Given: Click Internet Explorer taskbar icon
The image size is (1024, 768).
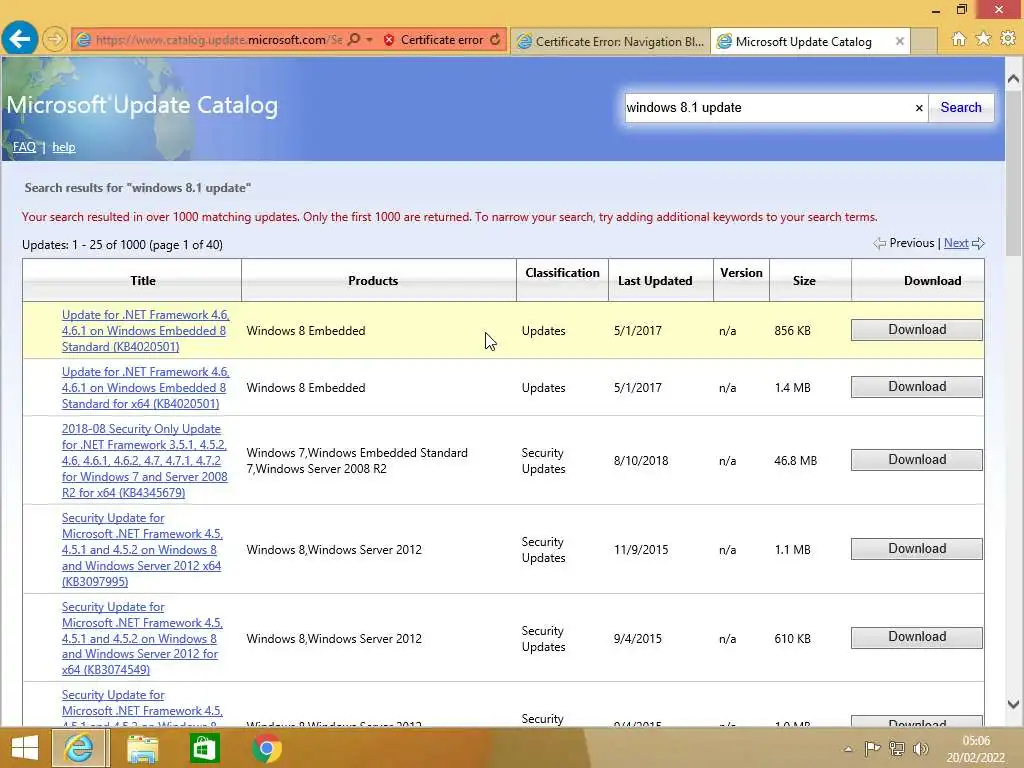Looking at the screenshot, I should (79, 748).
